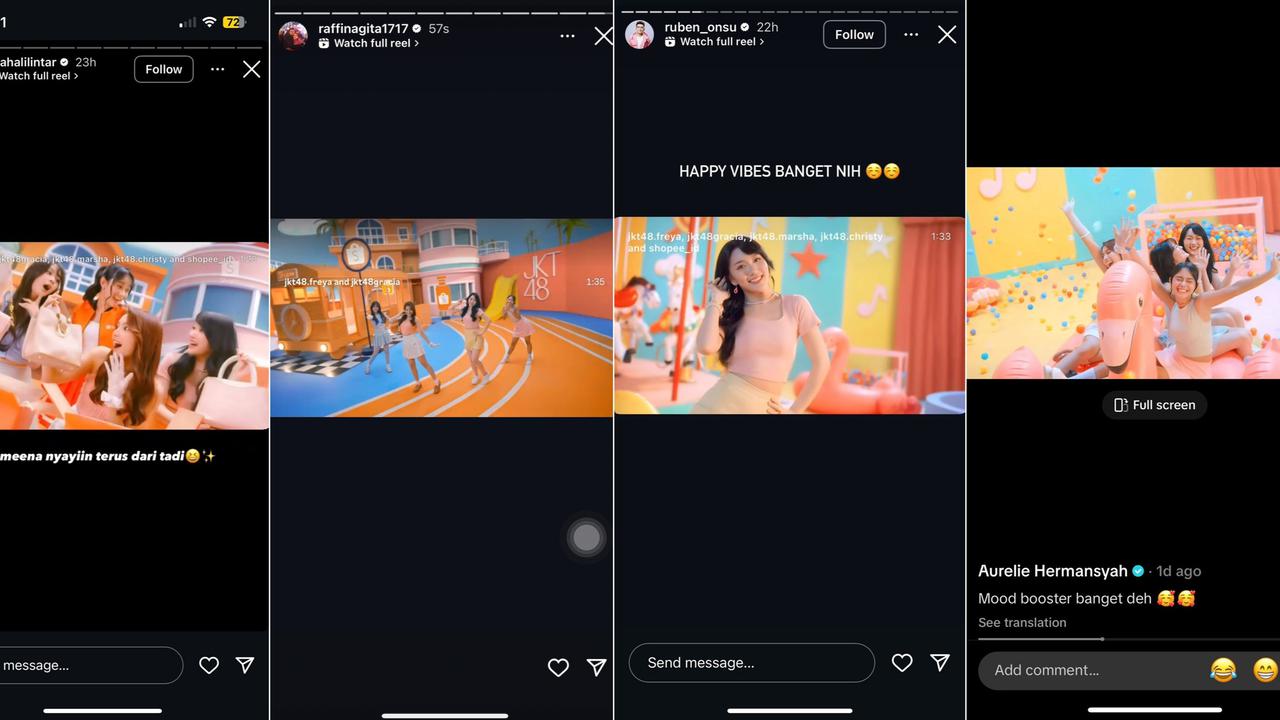Like the raffinagita1717 story

pyautogui.click(x=558, y=667)
